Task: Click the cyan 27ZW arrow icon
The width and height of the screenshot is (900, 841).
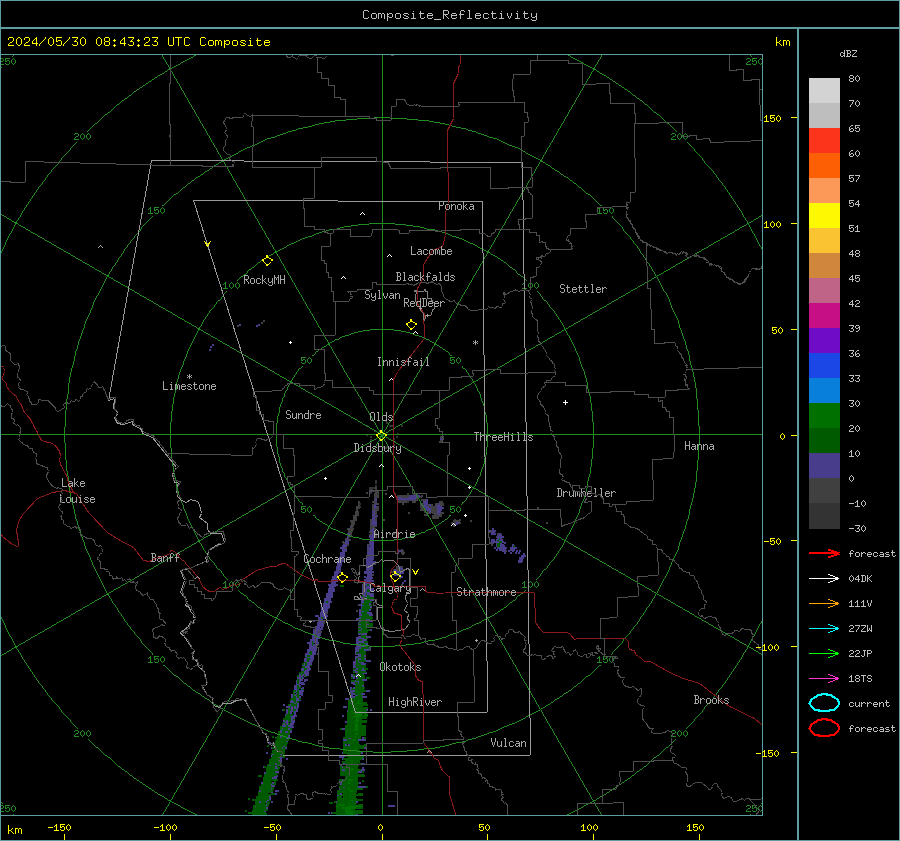Action: click(824, 629)
